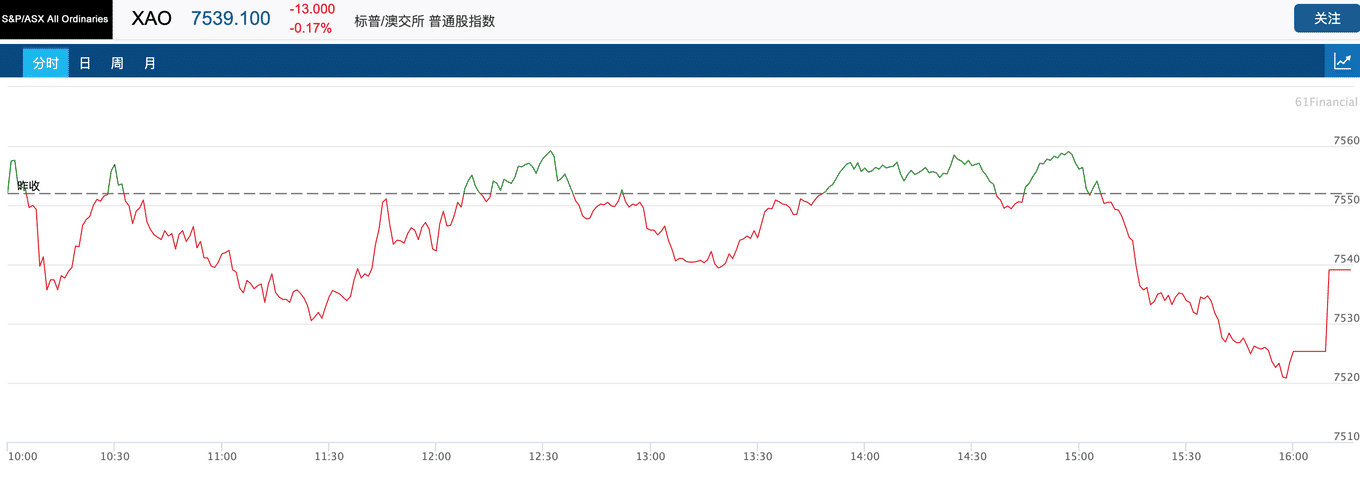This screenshot has width=1360, height=485.
Task: Open the chart indicator icon
Action: click(1342, 62)
